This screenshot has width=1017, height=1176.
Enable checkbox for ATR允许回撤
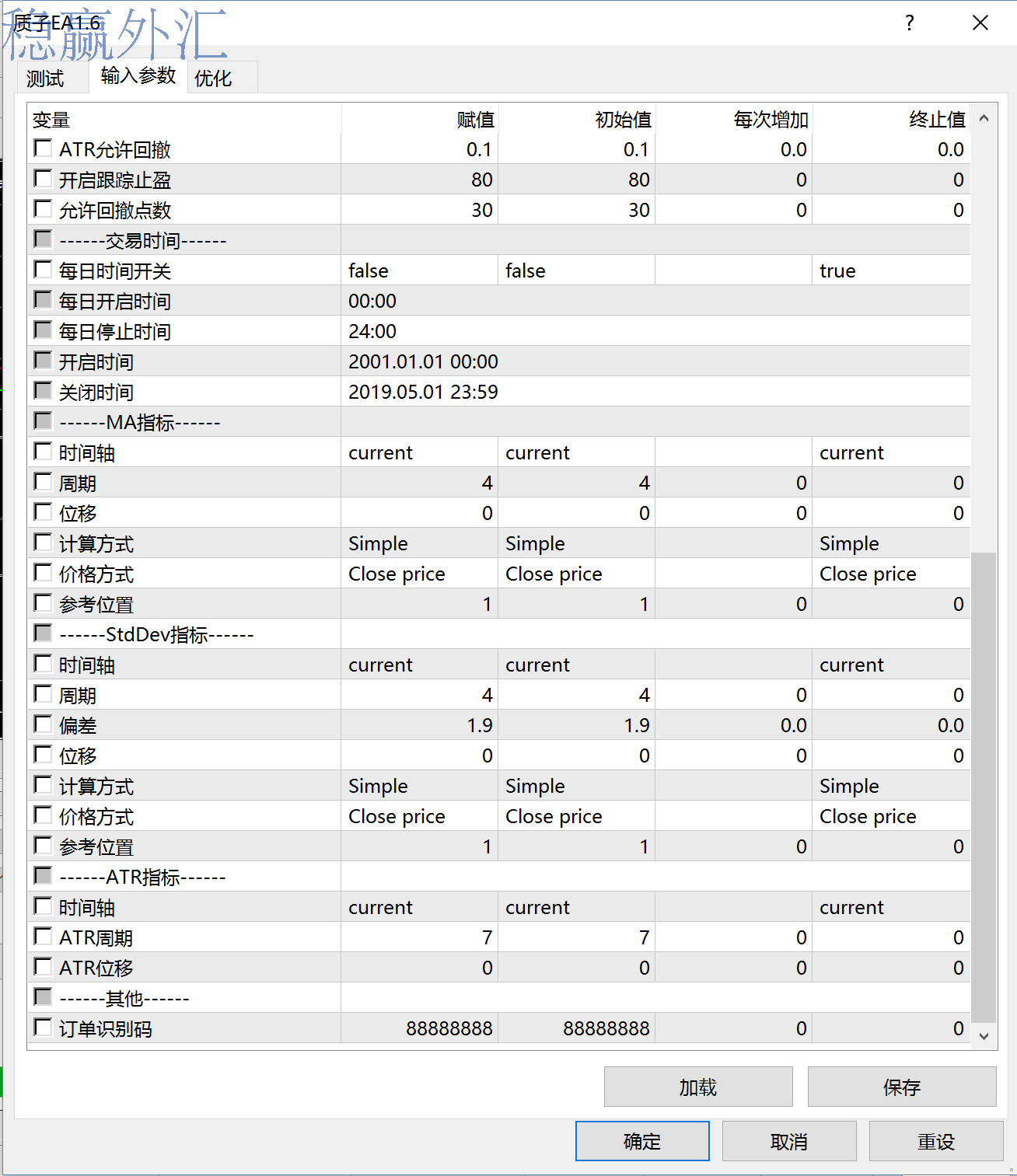[x=44, y=148]
